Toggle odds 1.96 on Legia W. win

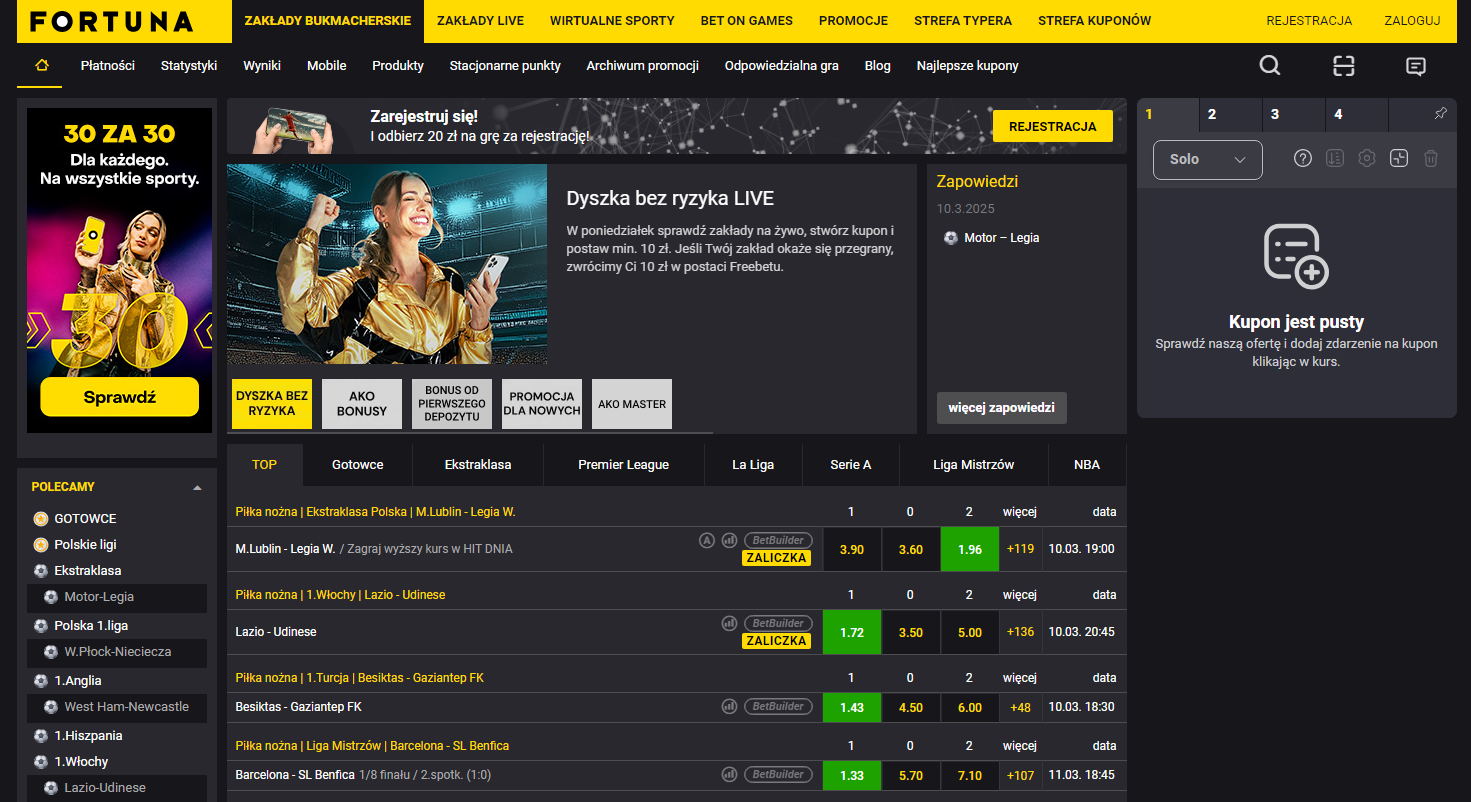point(970,549)
